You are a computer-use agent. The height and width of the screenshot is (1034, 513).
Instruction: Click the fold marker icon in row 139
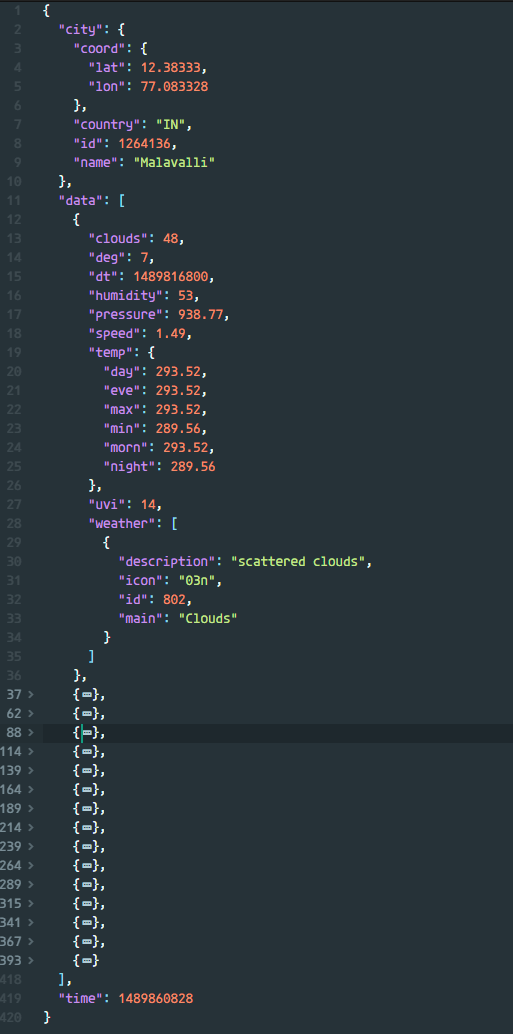(x=87, y=771)
